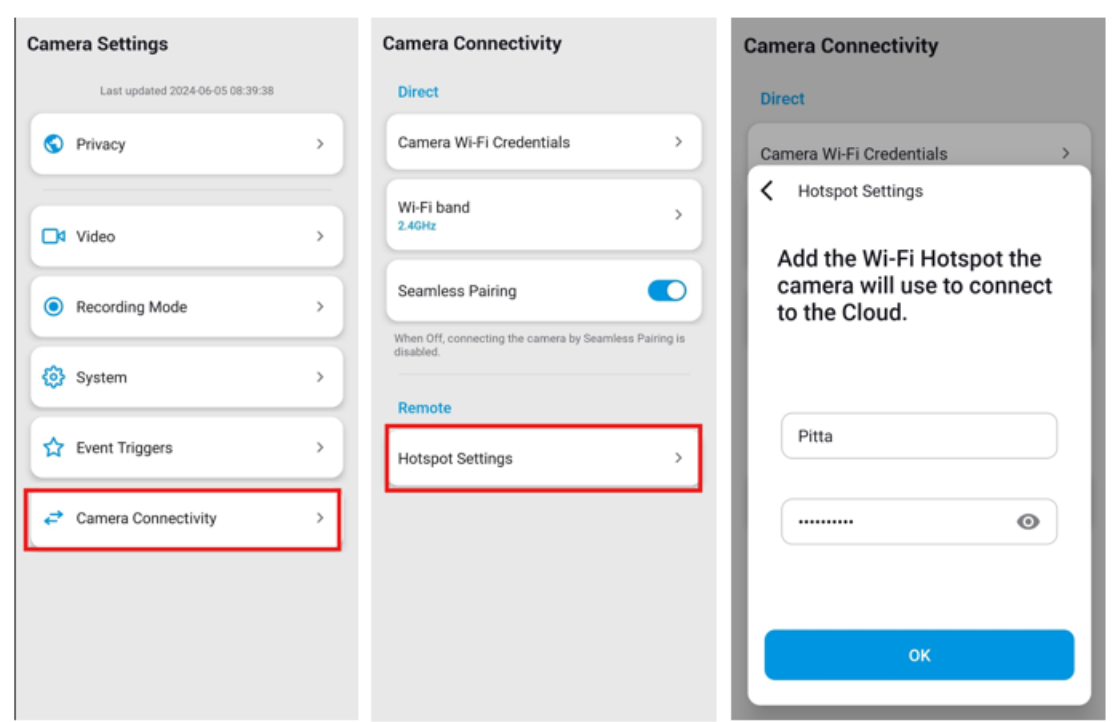Open the System settings chevron
This screenshot has width=1117, height=722.
click(x=320, y=377)
